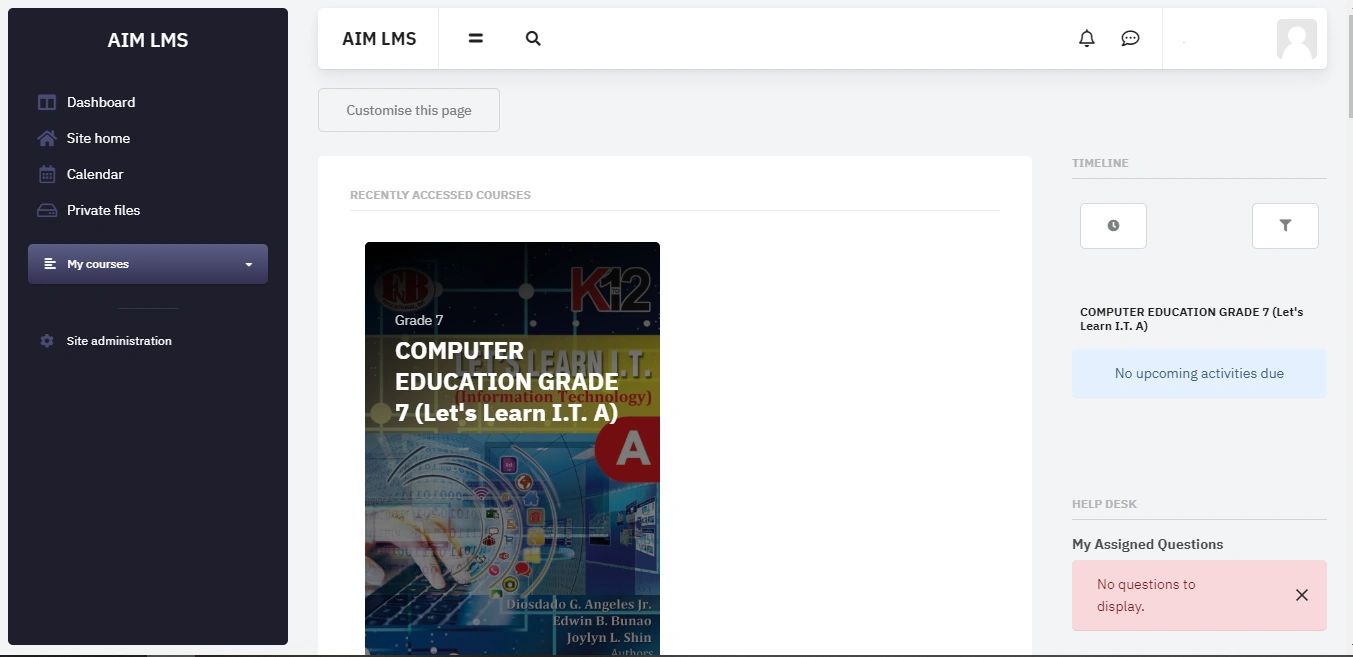The height and width of the screenshot is (657, 1353).
Task: Open the Computer Education Grade 7 course title
Action: point(507,382)
